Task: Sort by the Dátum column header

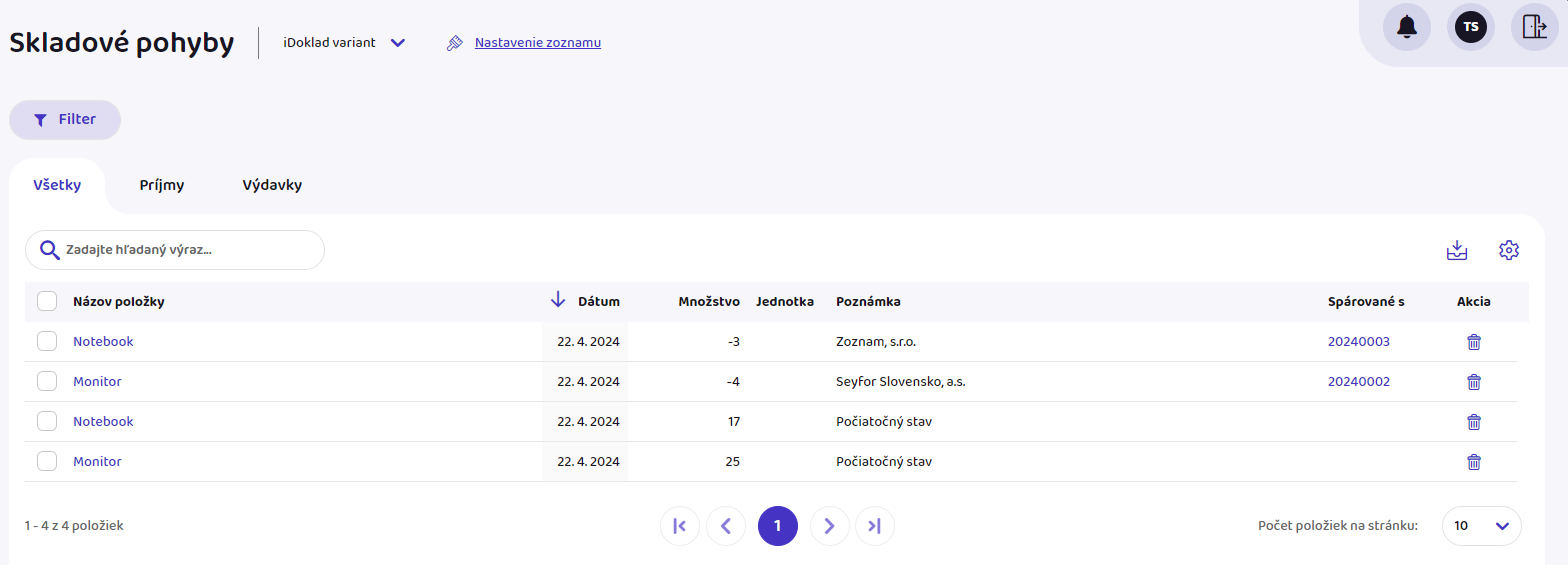Action: pos(598,302)
